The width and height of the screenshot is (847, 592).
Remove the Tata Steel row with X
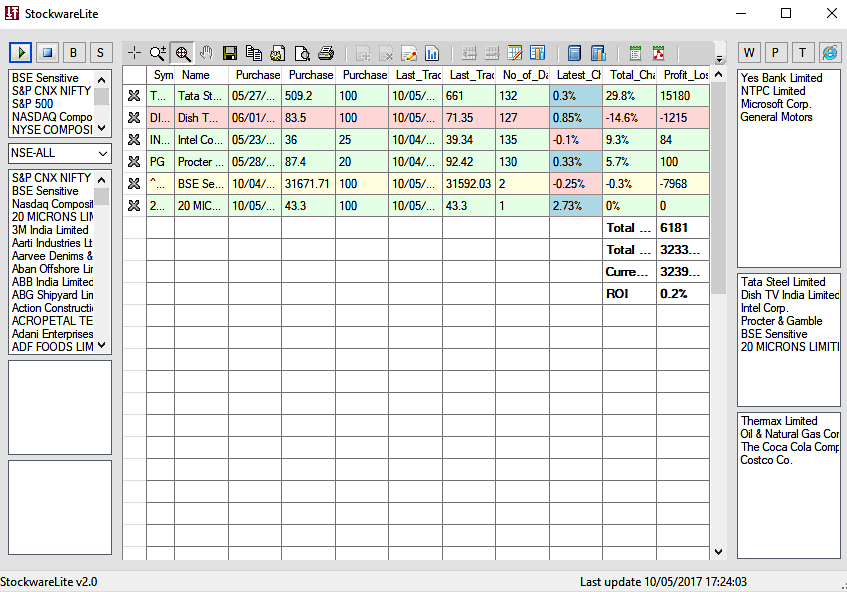coord(134,96)
